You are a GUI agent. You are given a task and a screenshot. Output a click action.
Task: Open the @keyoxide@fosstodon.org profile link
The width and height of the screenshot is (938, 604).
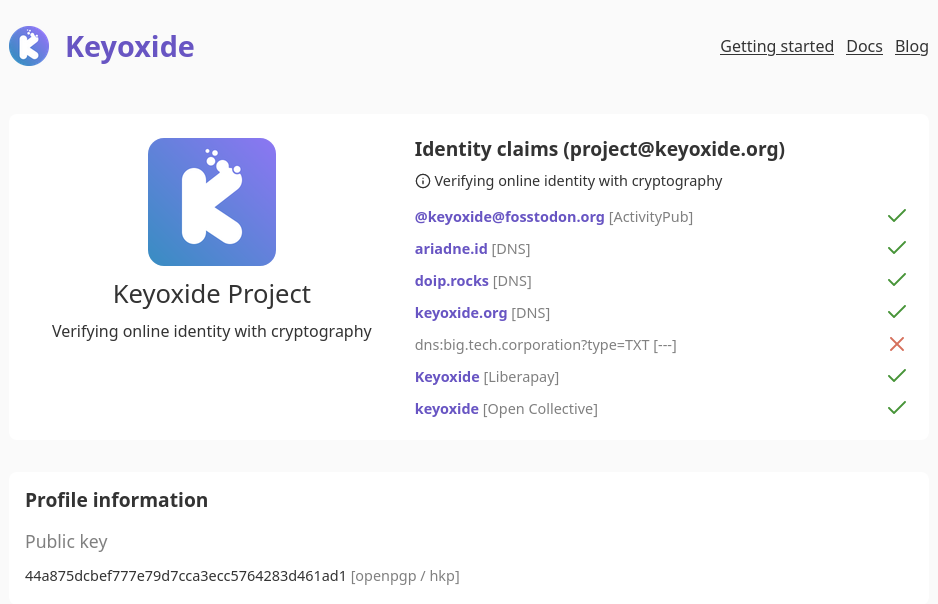[510, 217]
